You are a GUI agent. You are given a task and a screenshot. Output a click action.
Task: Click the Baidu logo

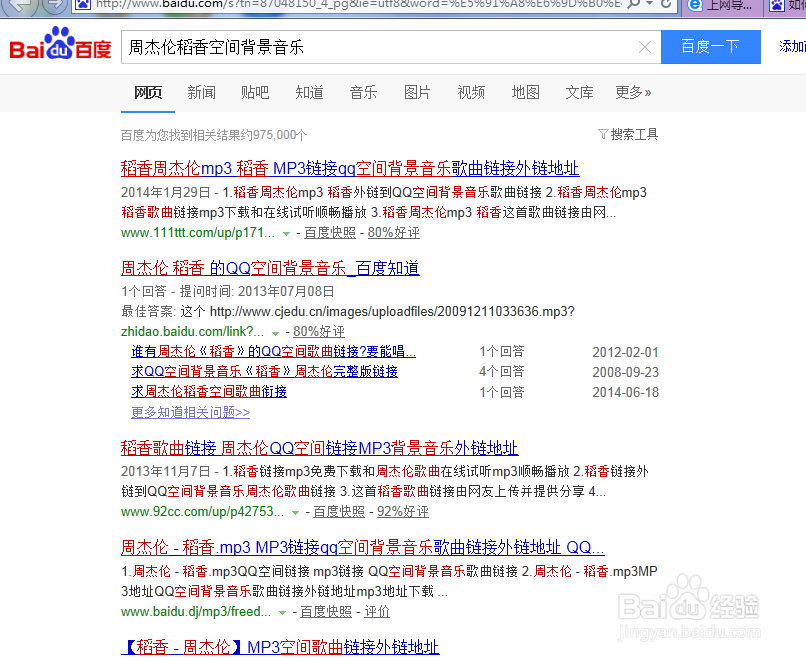[x=61, y=44]
